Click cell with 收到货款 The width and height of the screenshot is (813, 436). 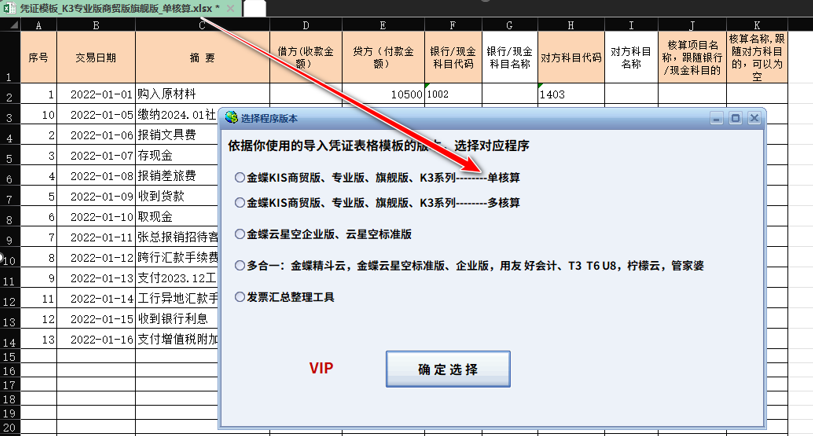click(x=177, y=196)
